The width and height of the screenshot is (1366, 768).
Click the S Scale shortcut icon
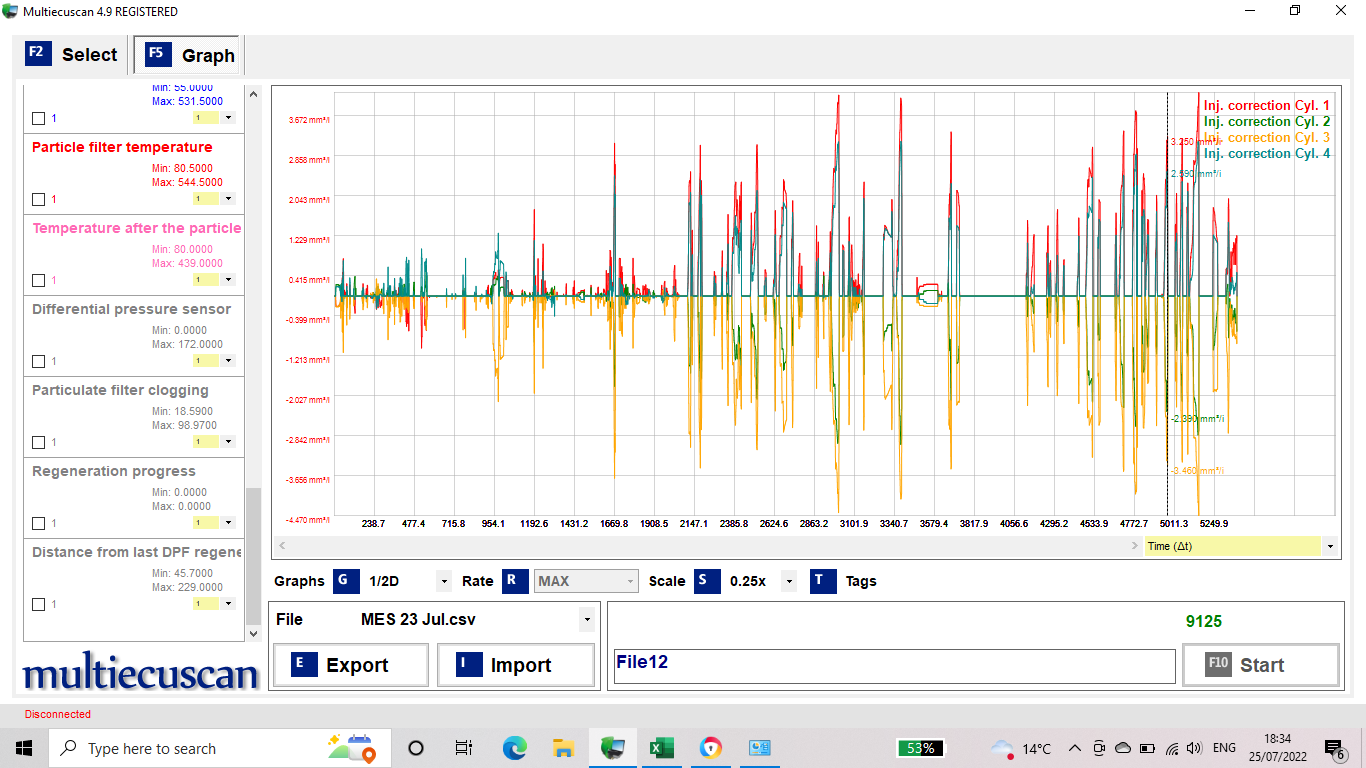(707, 581)
